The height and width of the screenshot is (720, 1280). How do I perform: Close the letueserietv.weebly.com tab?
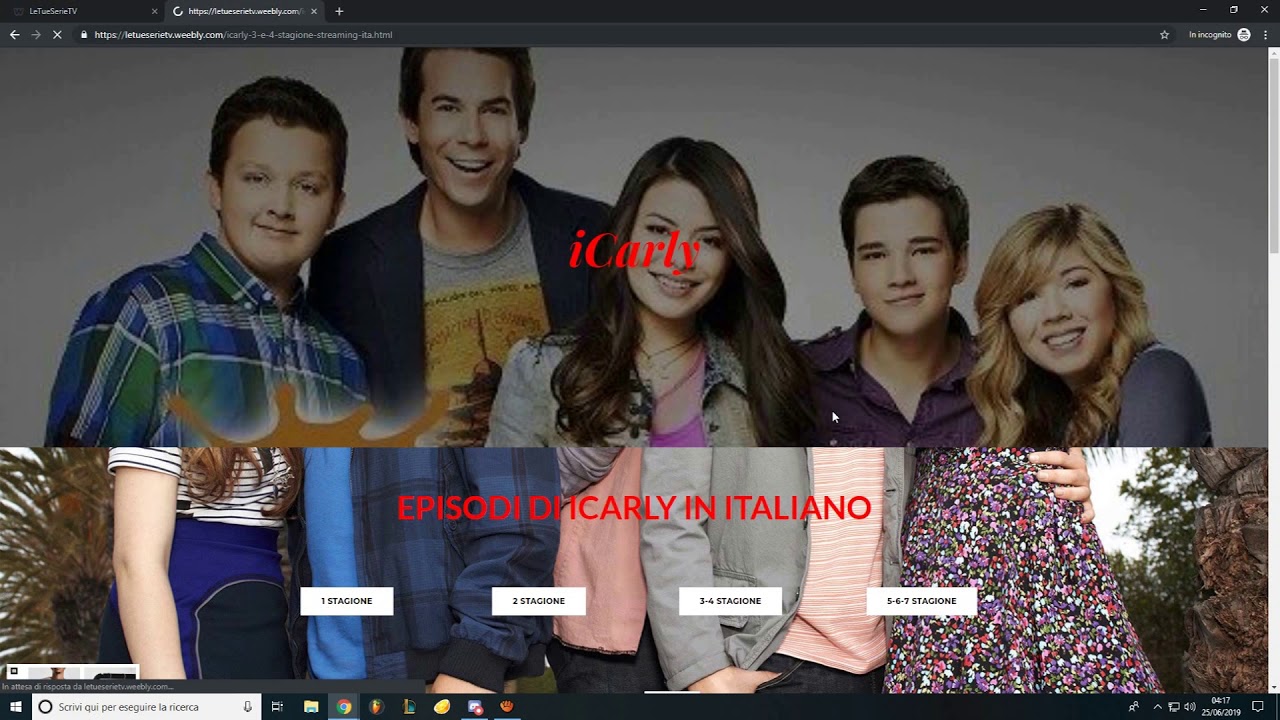coord(314,11)
